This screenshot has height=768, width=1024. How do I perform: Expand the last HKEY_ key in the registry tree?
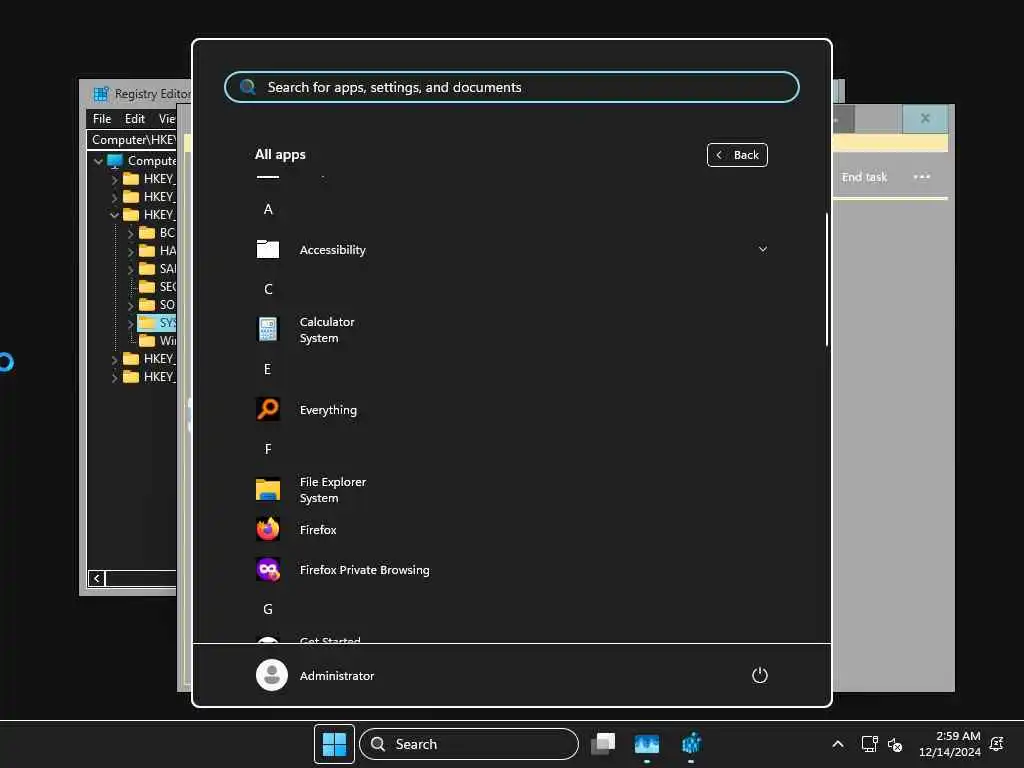click(x=114, y=377)
